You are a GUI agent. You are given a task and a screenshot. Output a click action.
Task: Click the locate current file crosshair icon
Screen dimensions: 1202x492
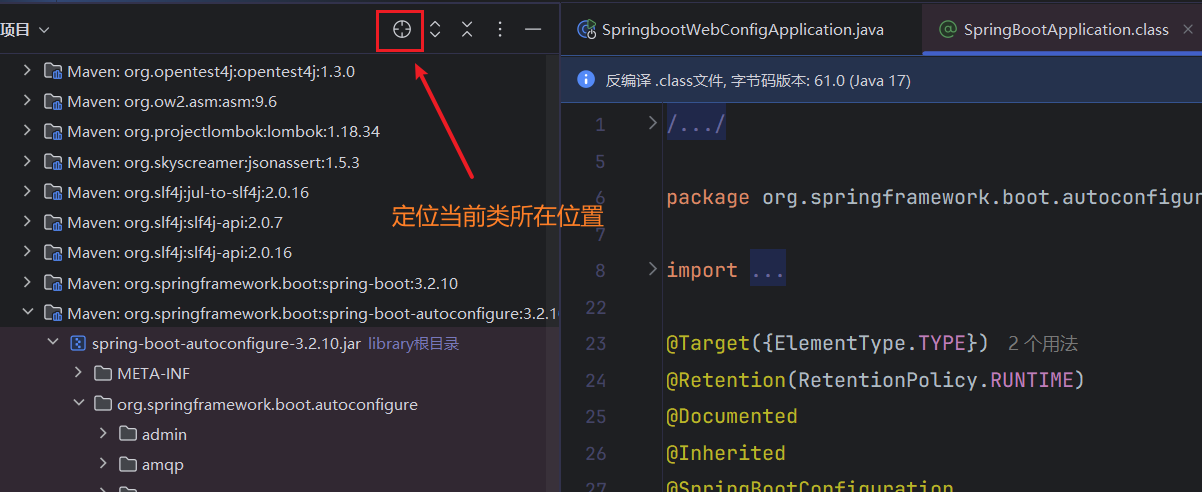tap(401, 30)
